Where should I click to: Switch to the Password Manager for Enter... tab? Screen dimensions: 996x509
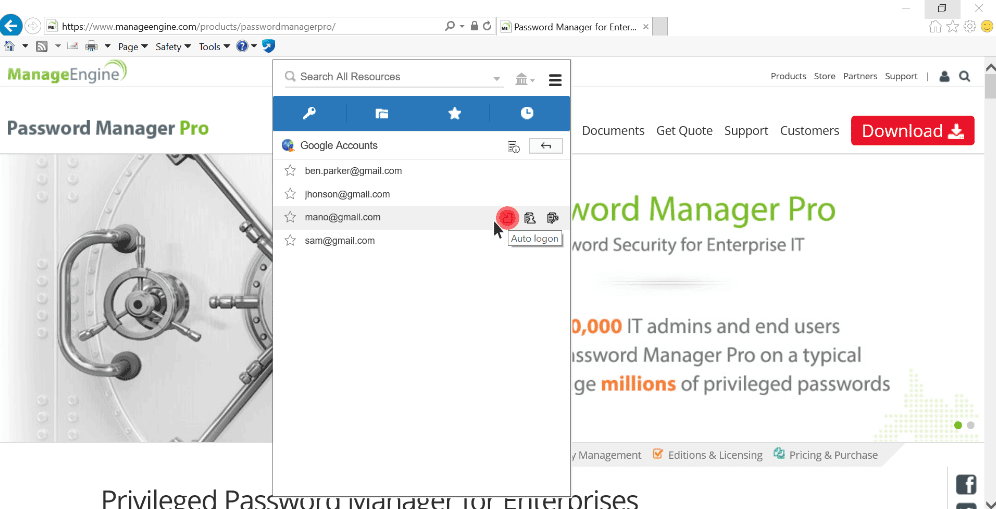click(x=574, y=27)
